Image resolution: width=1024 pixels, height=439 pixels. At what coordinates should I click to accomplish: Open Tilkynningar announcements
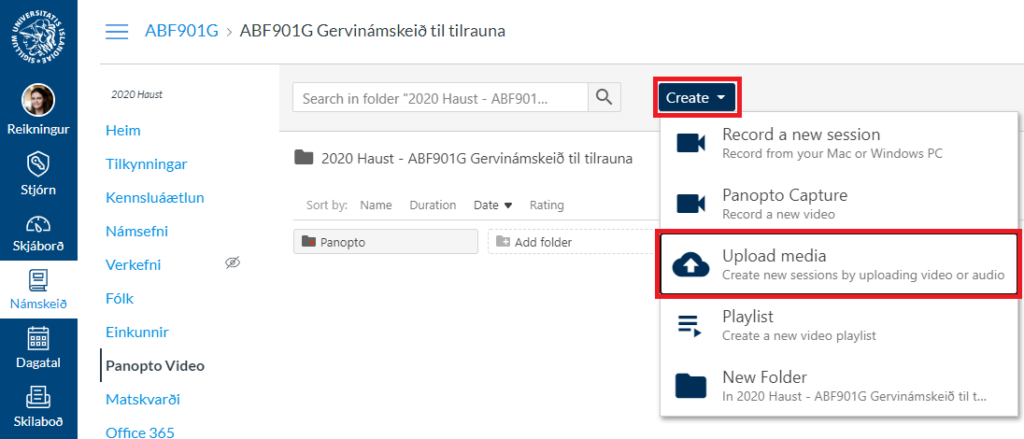(x=146, y=164)
